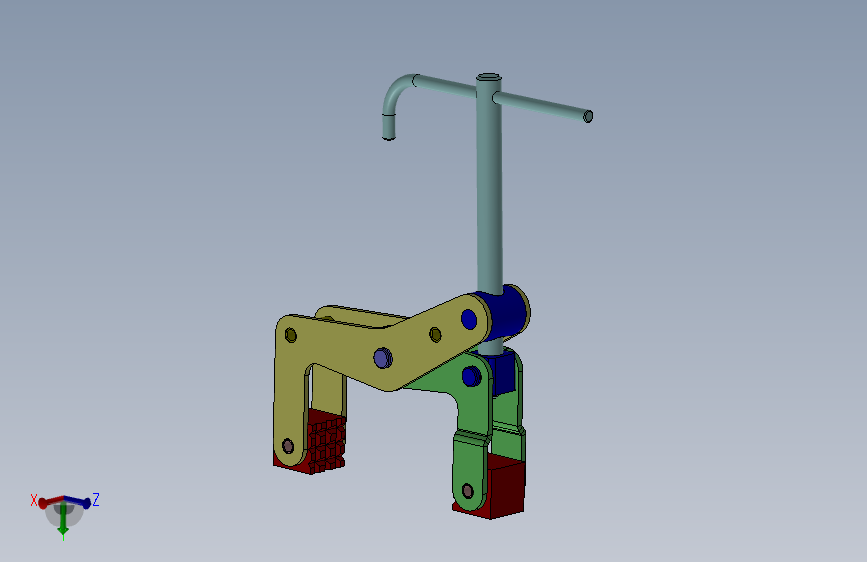Click the red X axis of the triad

click(49, 502)
